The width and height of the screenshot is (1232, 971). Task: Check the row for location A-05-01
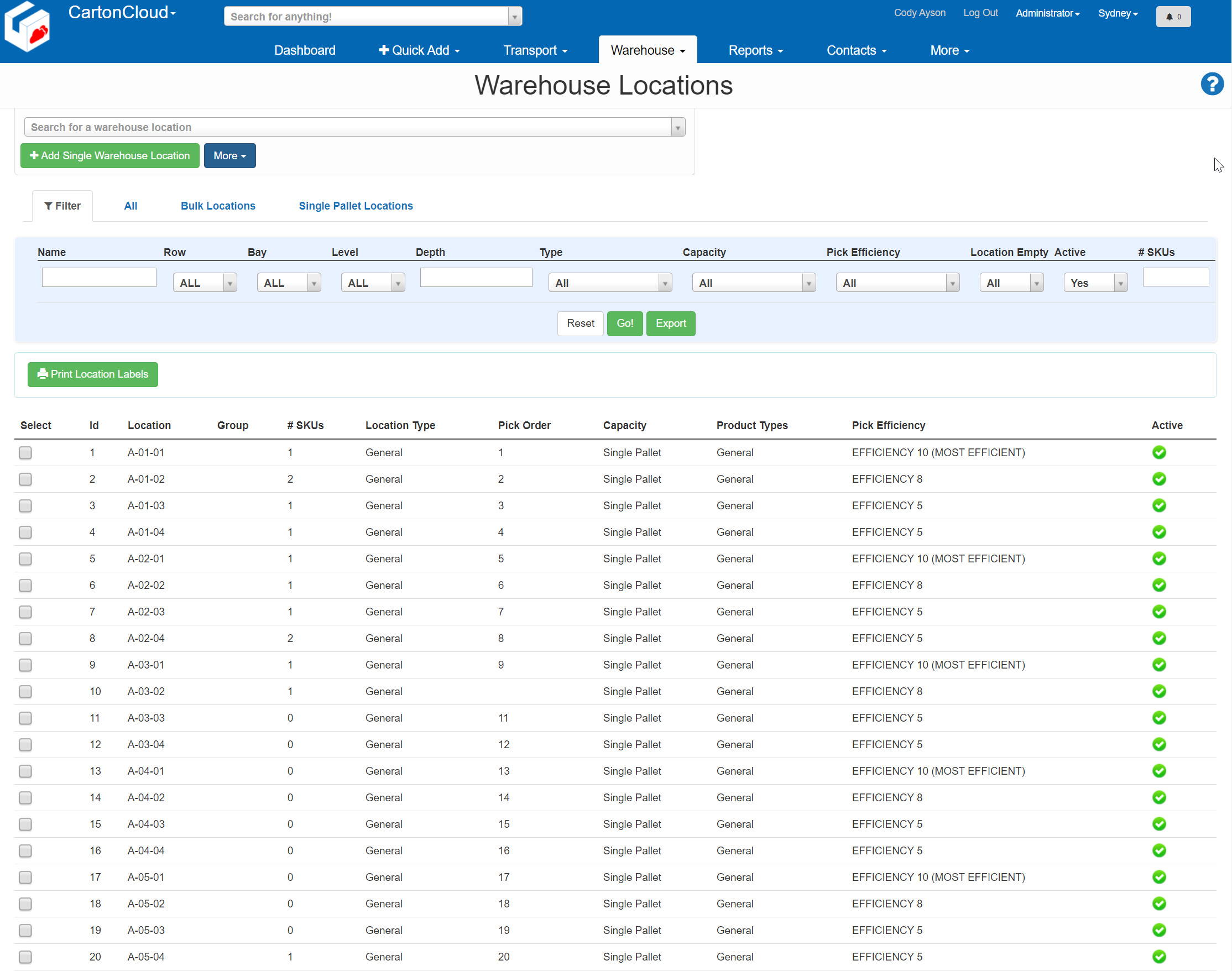(25, 877)
